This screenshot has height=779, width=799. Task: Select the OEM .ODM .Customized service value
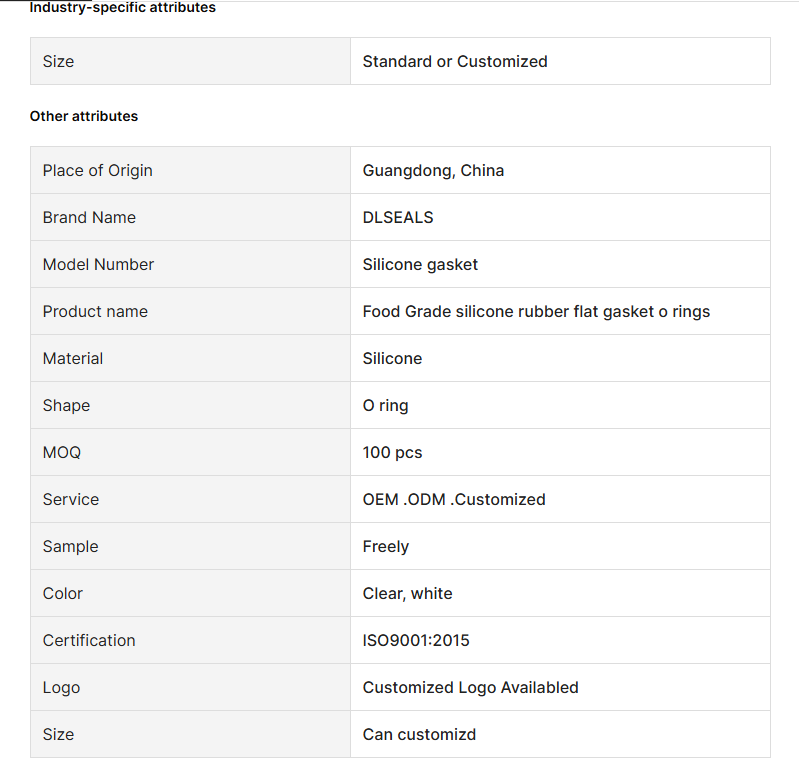[x=454, y=499]
